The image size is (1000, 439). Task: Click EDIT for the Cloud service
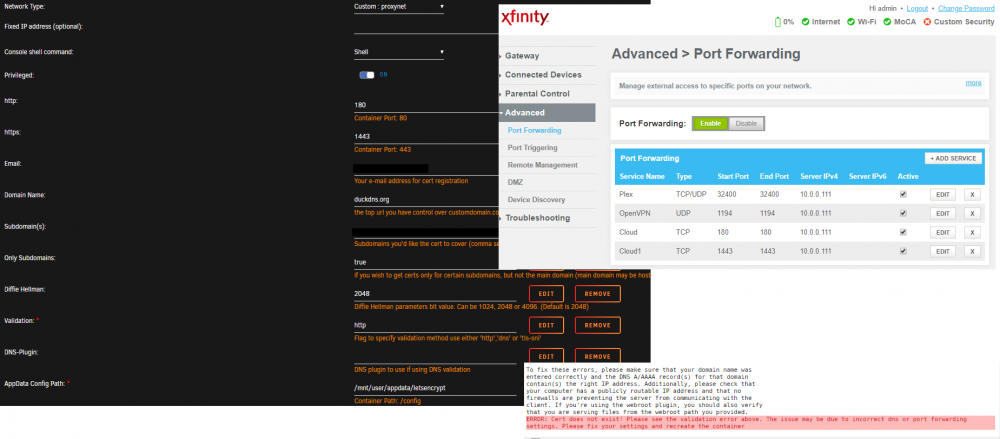(x=943, y=232)
